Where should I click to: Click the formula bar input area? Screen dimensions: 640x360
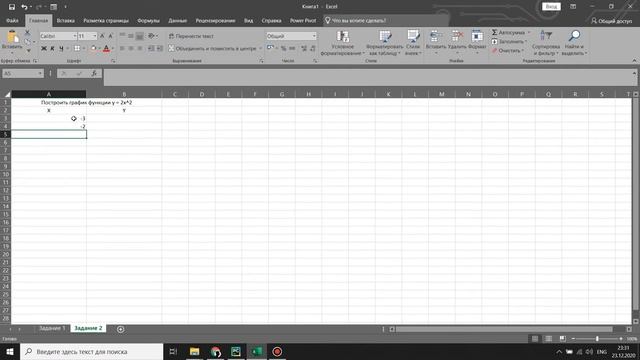click(x=368, y=77)
